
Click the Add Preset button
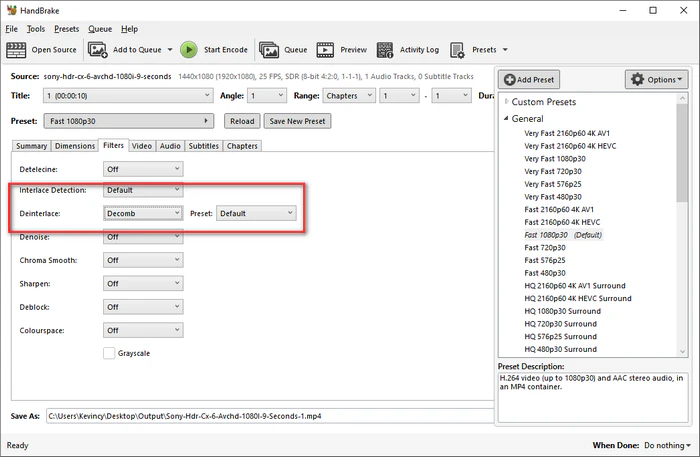click(x=529, y=80)
